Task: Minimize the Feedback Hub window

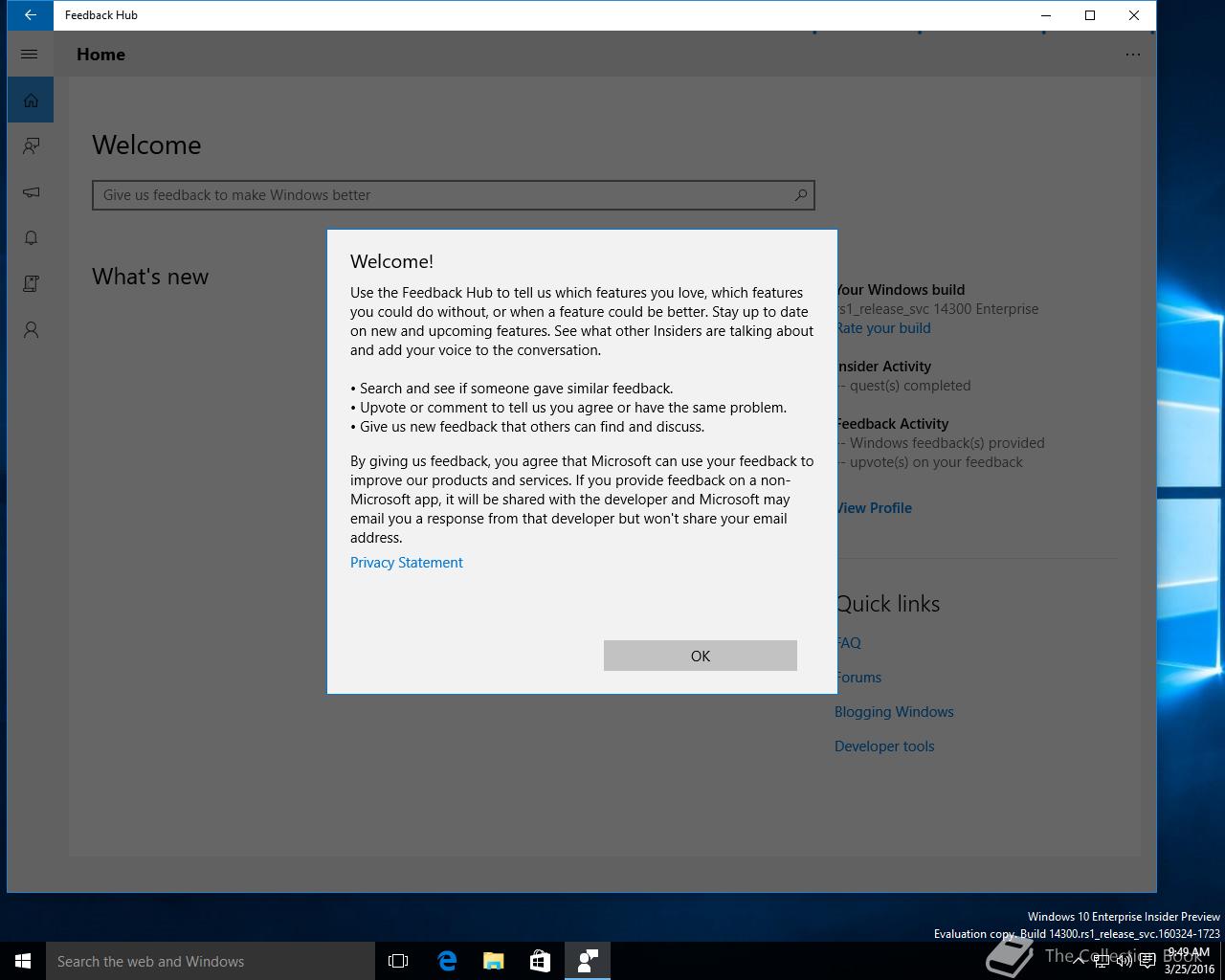Action: coord(1046,15)
